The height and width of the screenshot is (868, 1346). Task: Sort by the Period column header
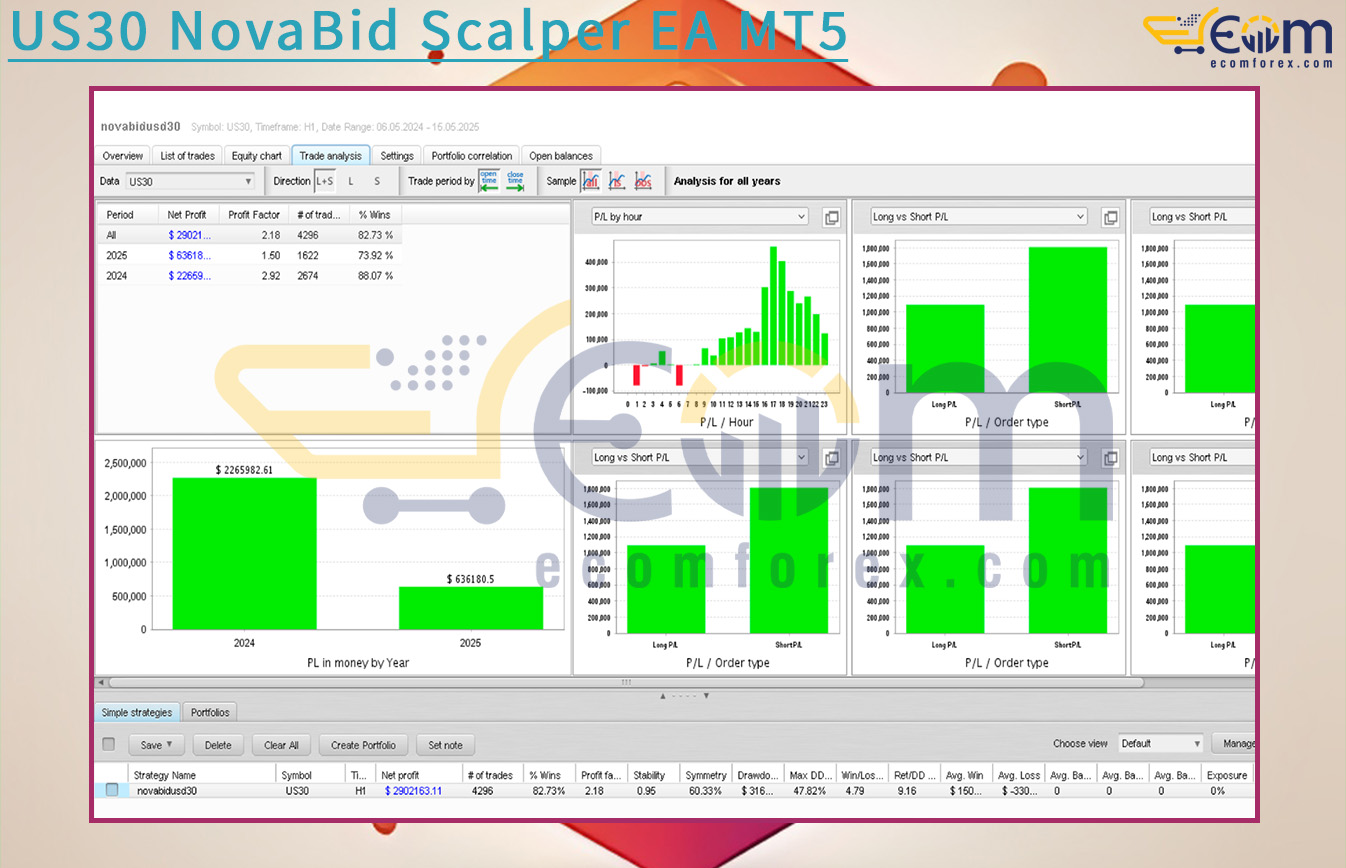pyautogui.click(x=128, y=215)
